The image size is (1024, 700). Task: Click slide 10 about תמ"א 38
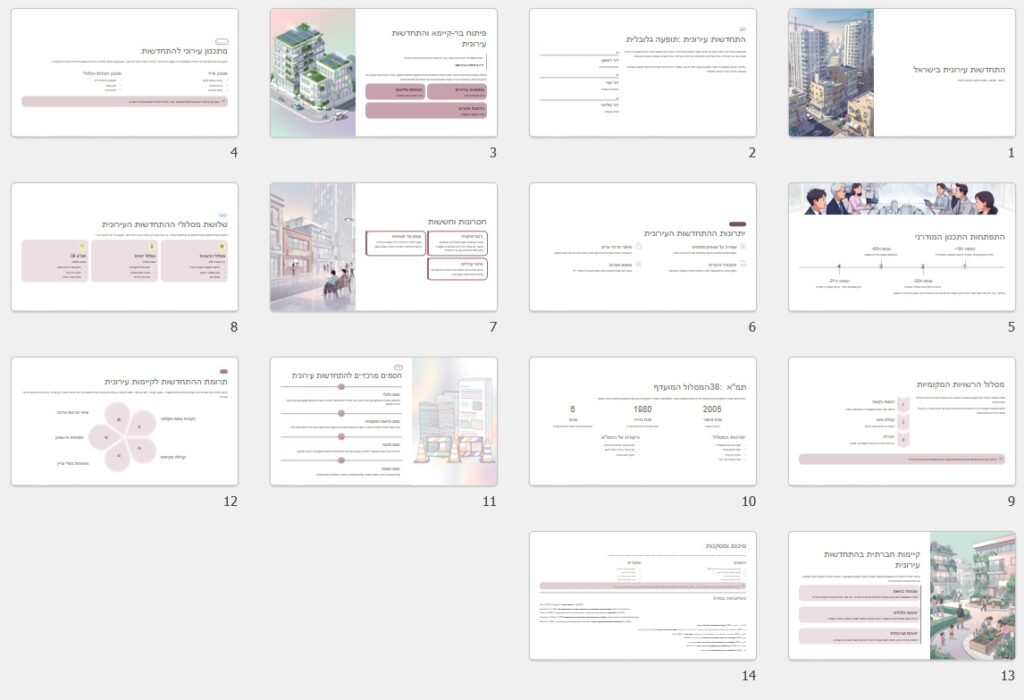tap(642, 421)
